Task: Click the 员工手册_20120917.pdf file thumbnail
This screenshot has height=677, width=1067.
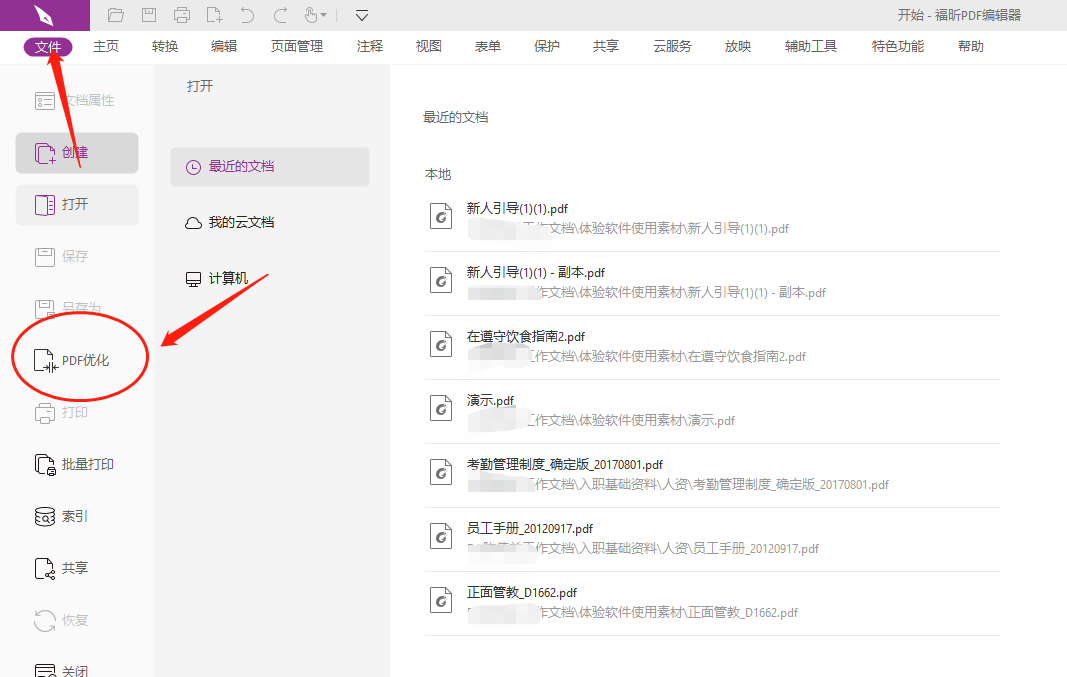Action: (x=441, y=535)
